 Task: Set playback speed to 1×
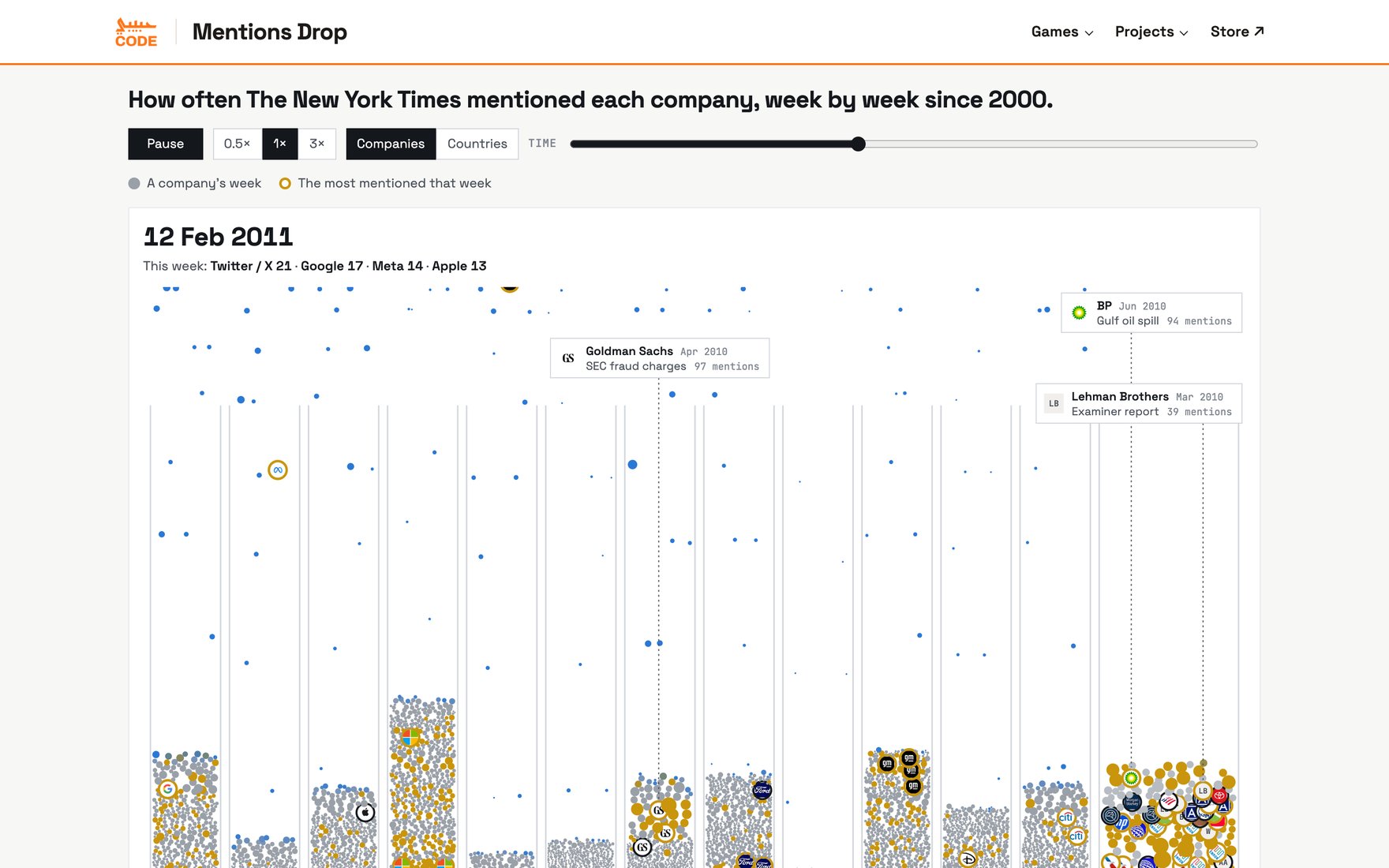tap(279, 144)
